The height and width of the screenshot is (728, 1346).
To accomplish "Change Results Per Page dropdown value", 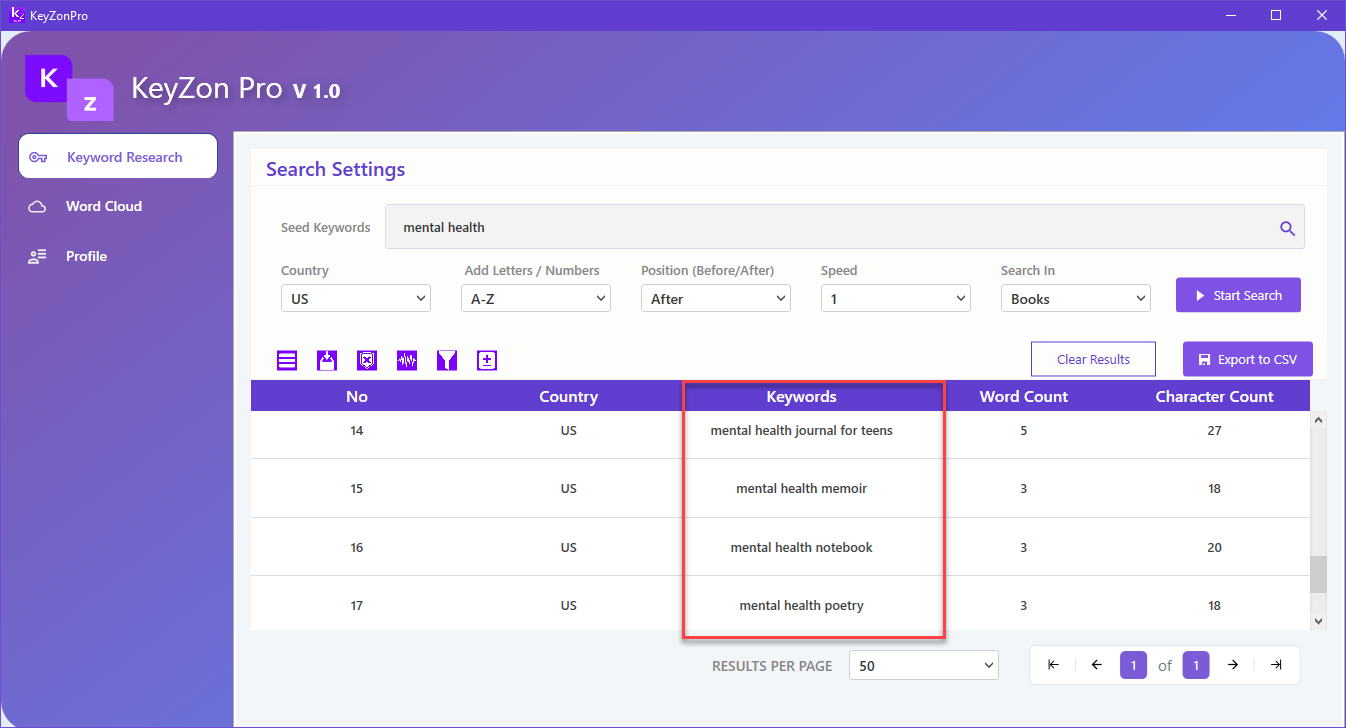I will [923, 665].
